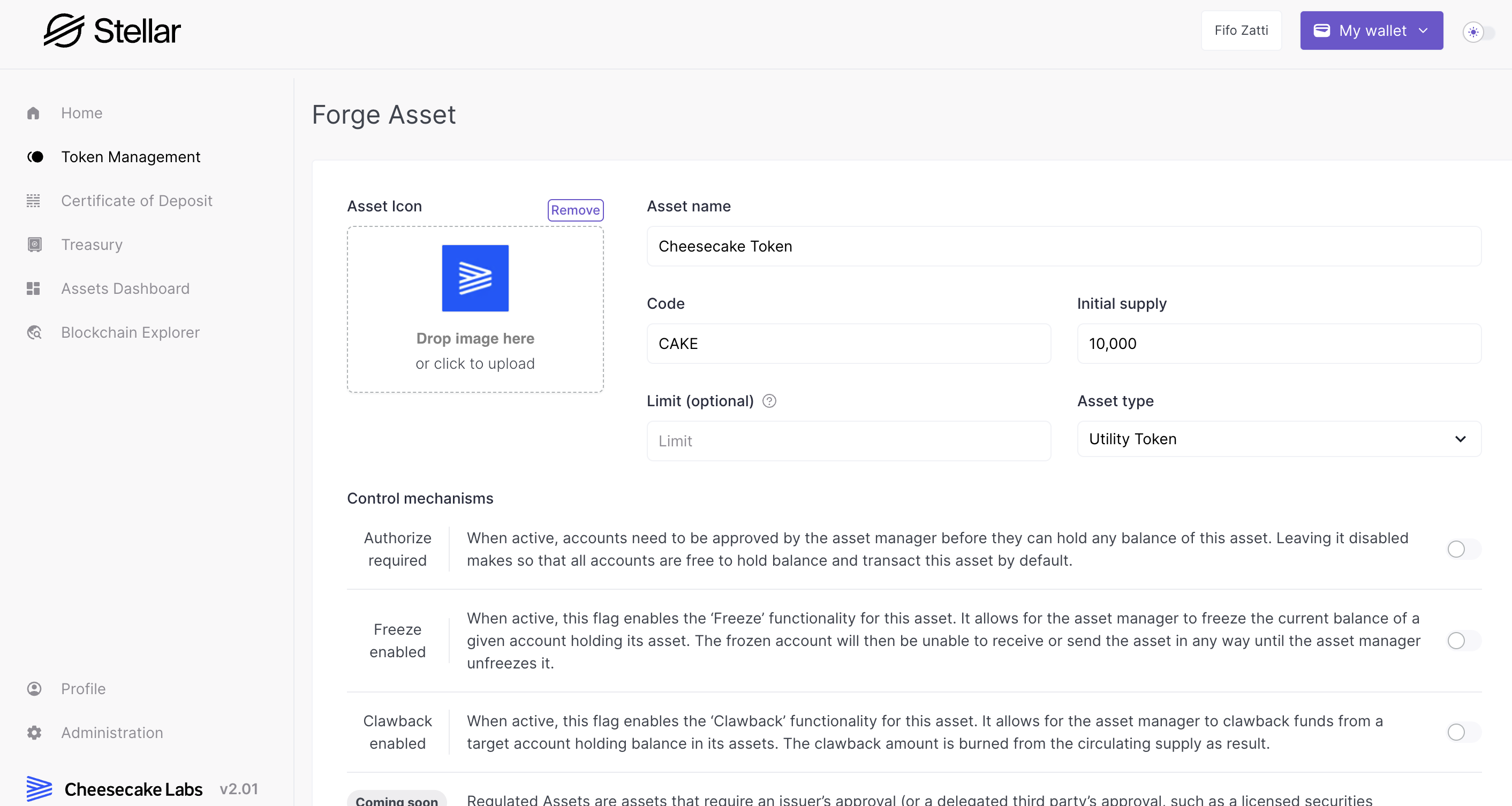Viewport: 1512px width, 806px height.
Task: Click the Certificate of Deposit grid icon
Action: point(33,201)
